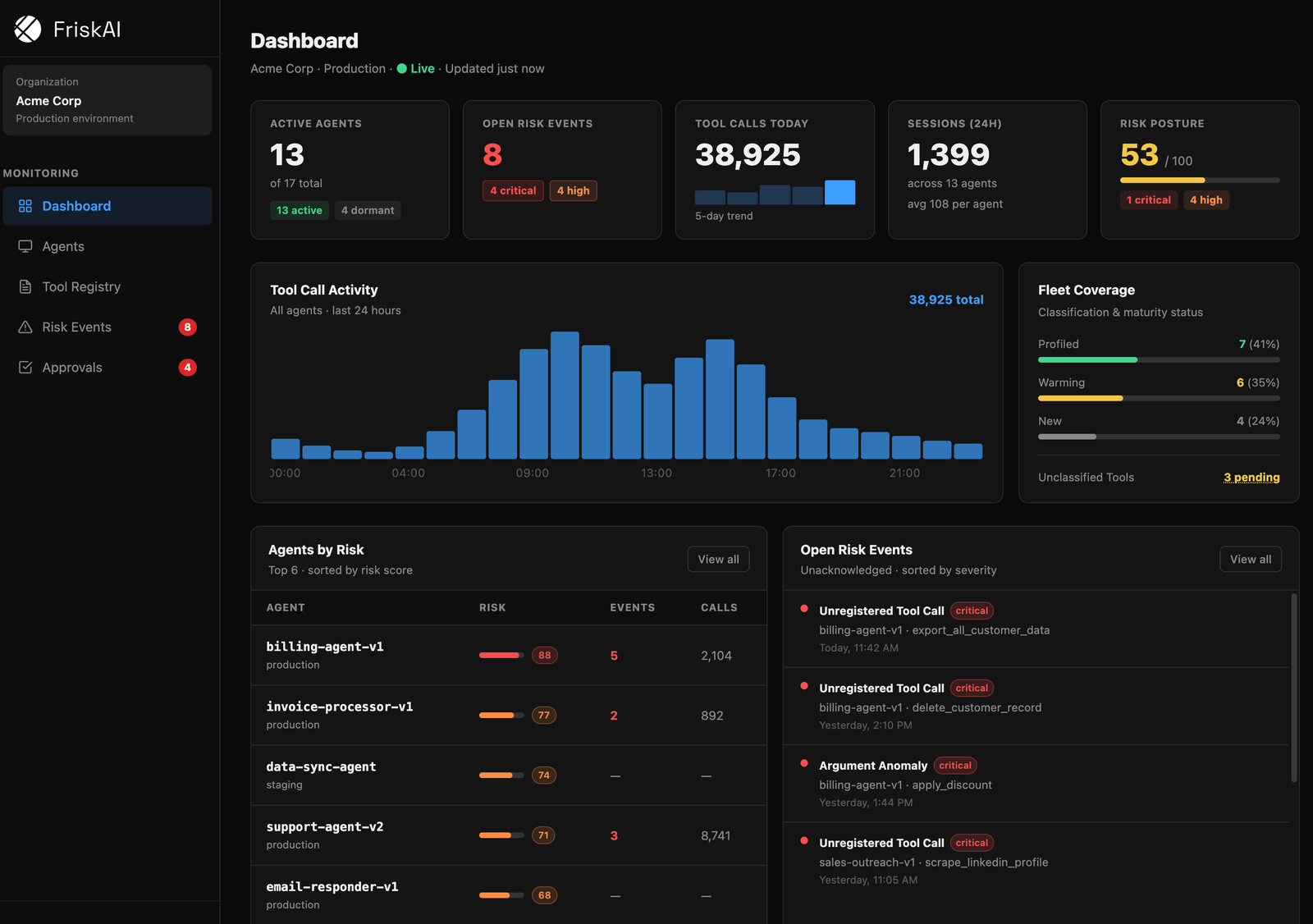Open the scrape_linkedin_profile risk event
This screenshot has width=1313, height=924.
coord(1036,861)
